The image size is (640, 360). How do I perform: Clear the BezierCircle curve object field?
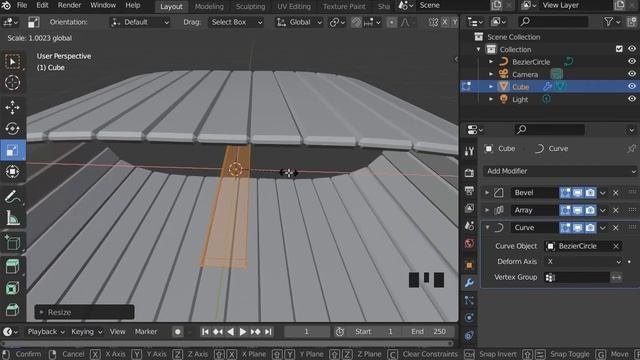click(x=616, y=246)
